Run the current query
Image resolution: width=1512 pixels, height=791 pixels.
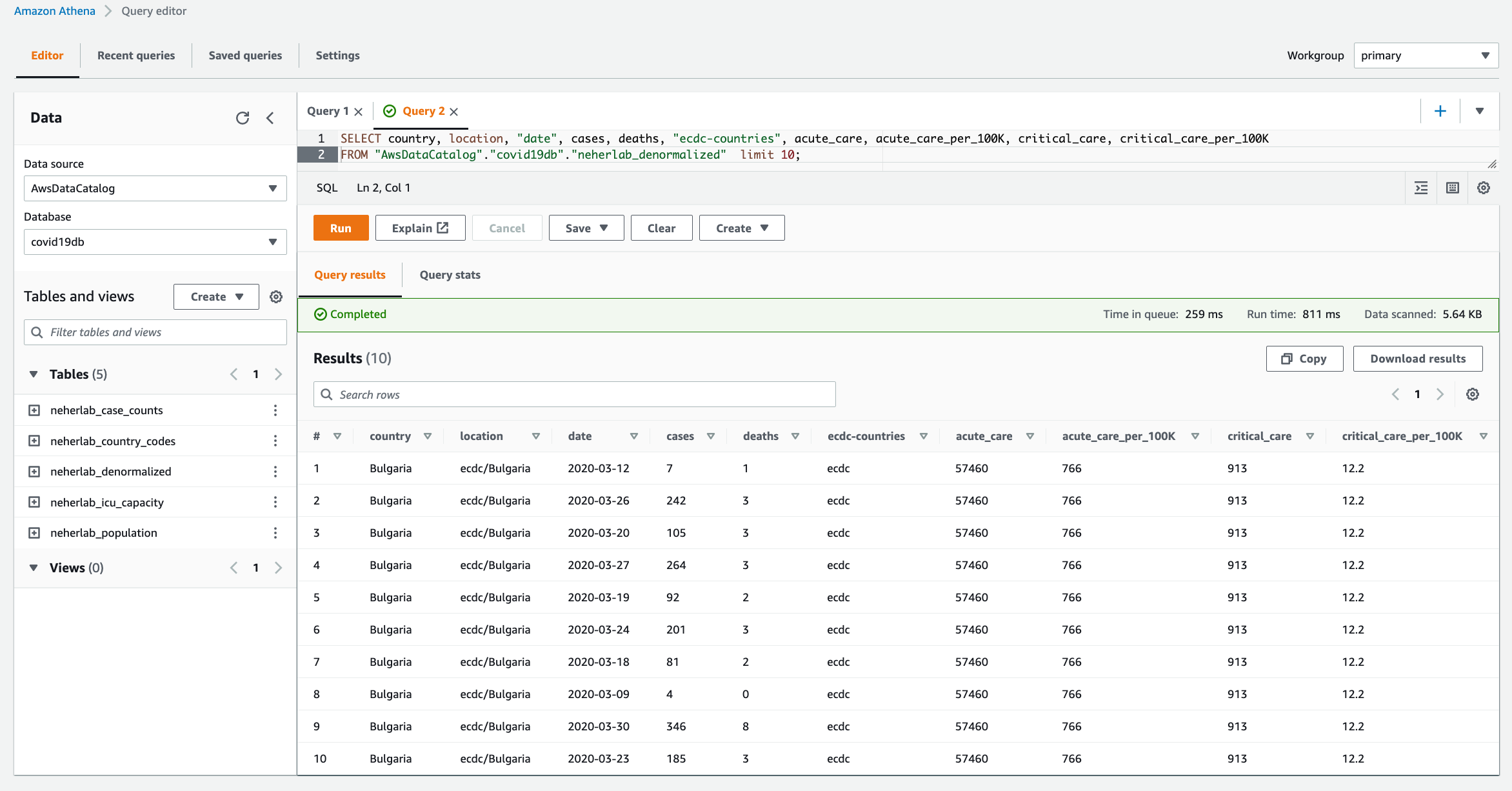click(341, 228)
